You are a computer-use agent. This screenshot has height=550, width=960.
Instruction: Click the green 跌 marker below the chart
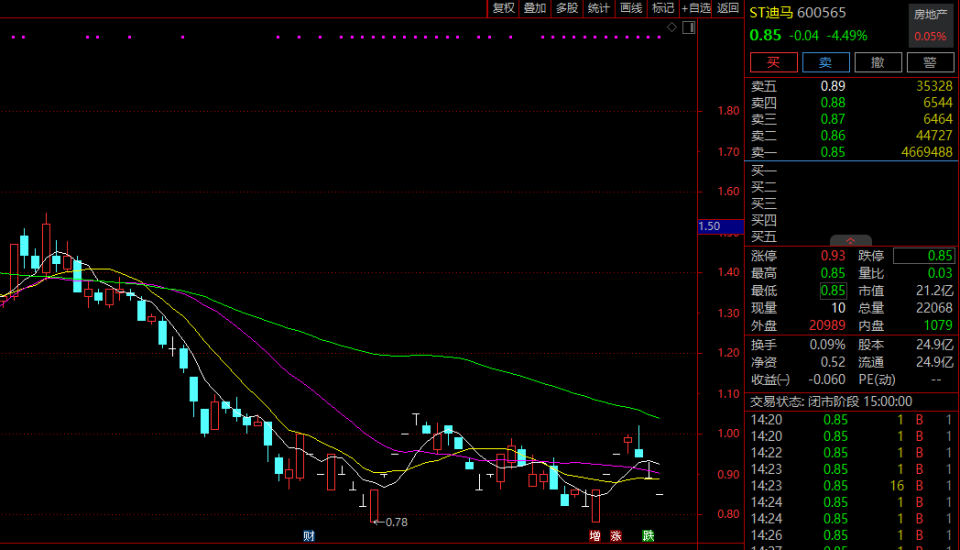[x=648, y=536]
